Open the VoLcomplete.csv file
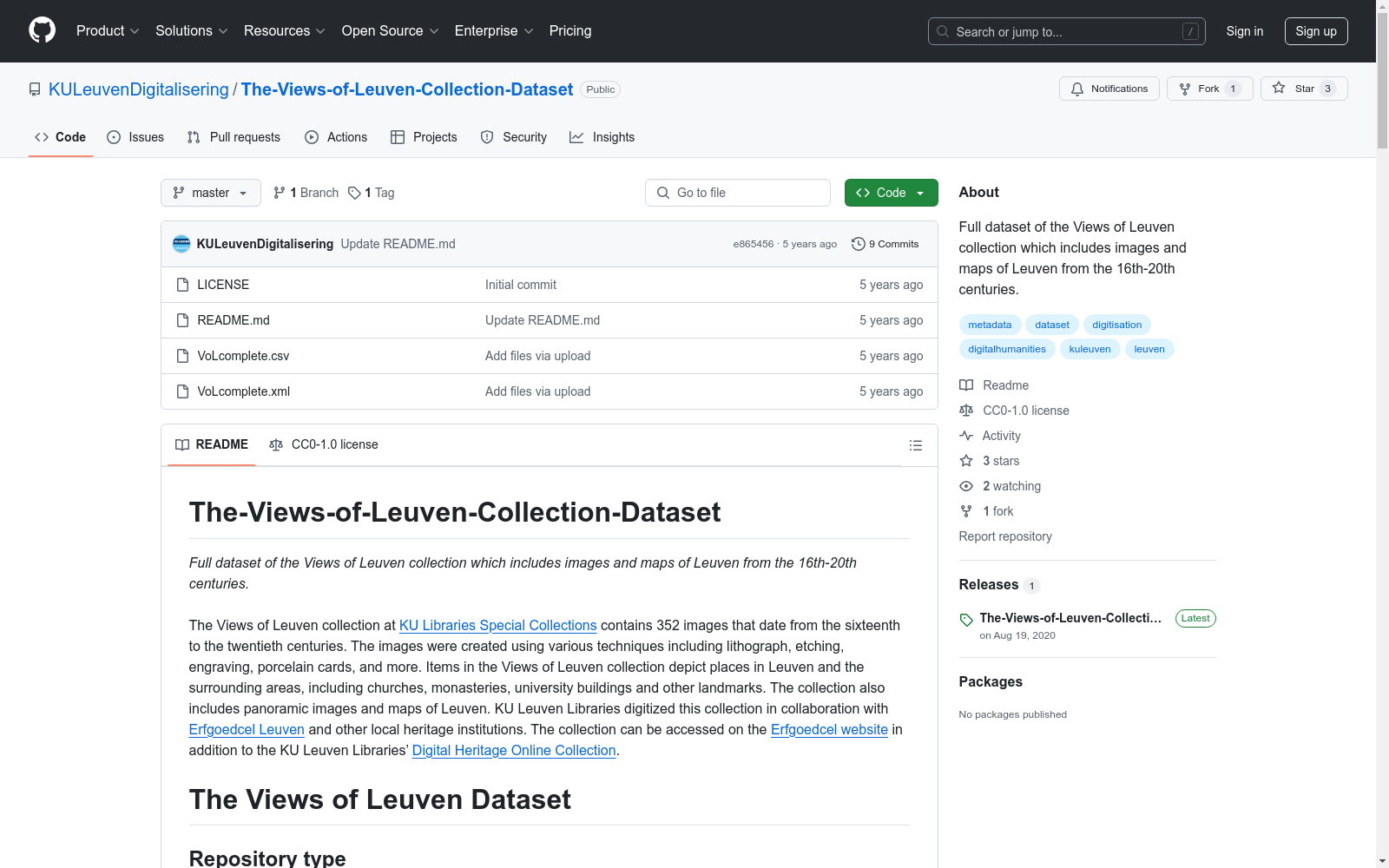1389x868 pixels. coord(243,356)
